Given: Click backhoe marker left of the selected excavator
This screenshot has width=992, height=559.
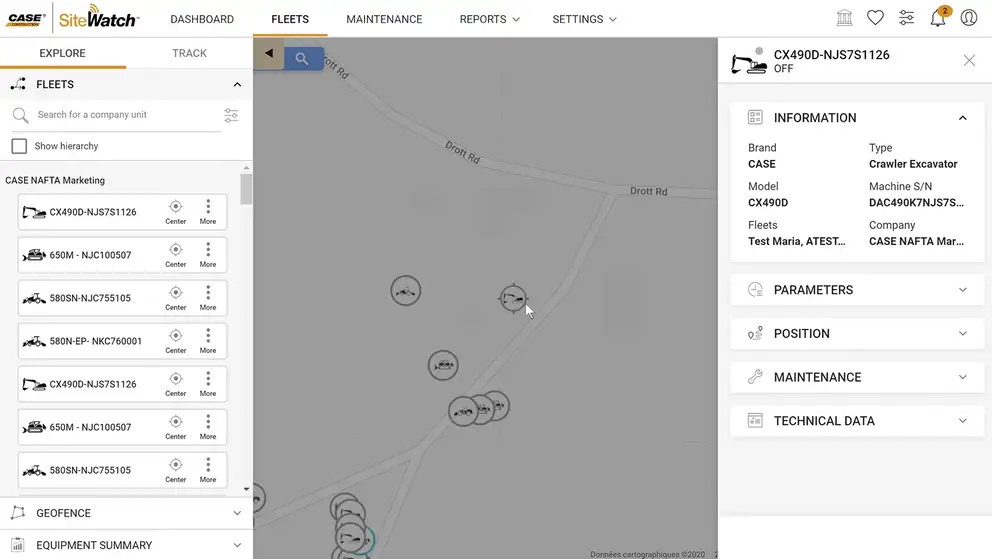Looking at the screenshot, I should pos(406,291).
